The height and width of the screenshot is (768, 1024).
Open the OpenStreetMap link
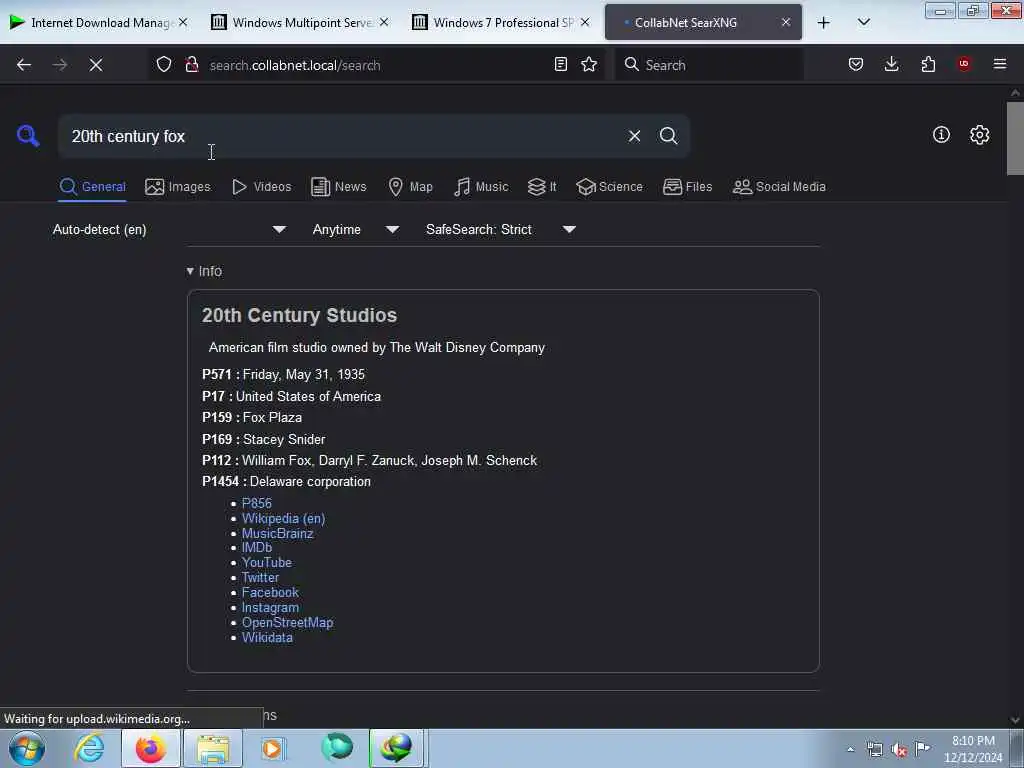coord(287,622)
